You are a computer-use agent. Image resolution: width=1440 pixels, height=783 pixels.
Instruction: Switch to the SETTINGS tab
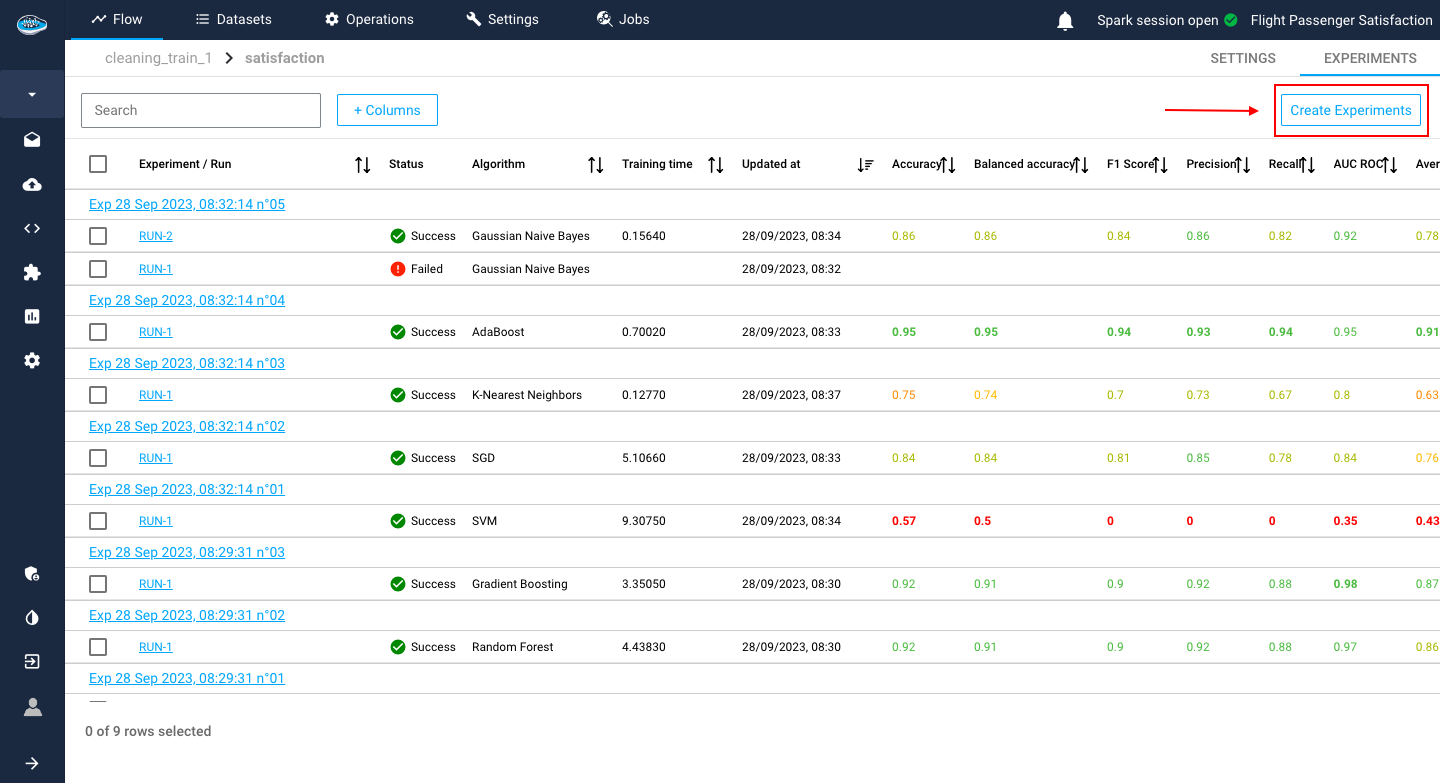click(x=1242, y=58)
